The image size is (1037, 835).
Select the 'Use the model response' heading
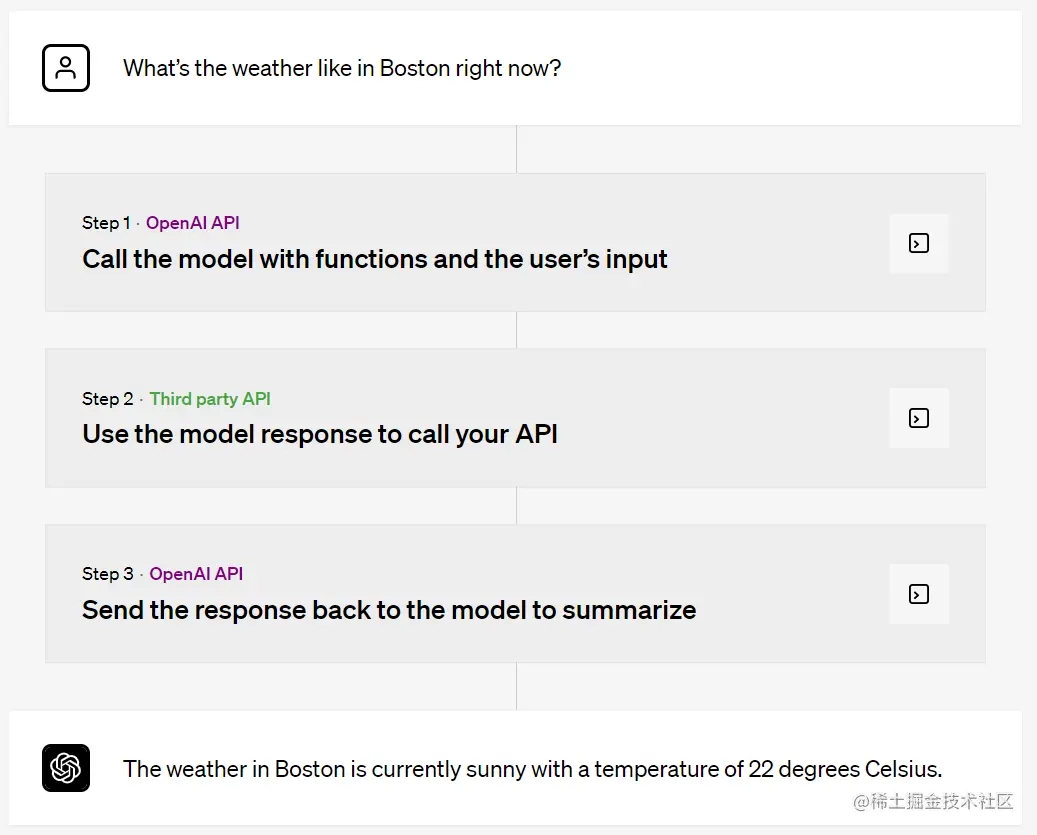(319, 434)
